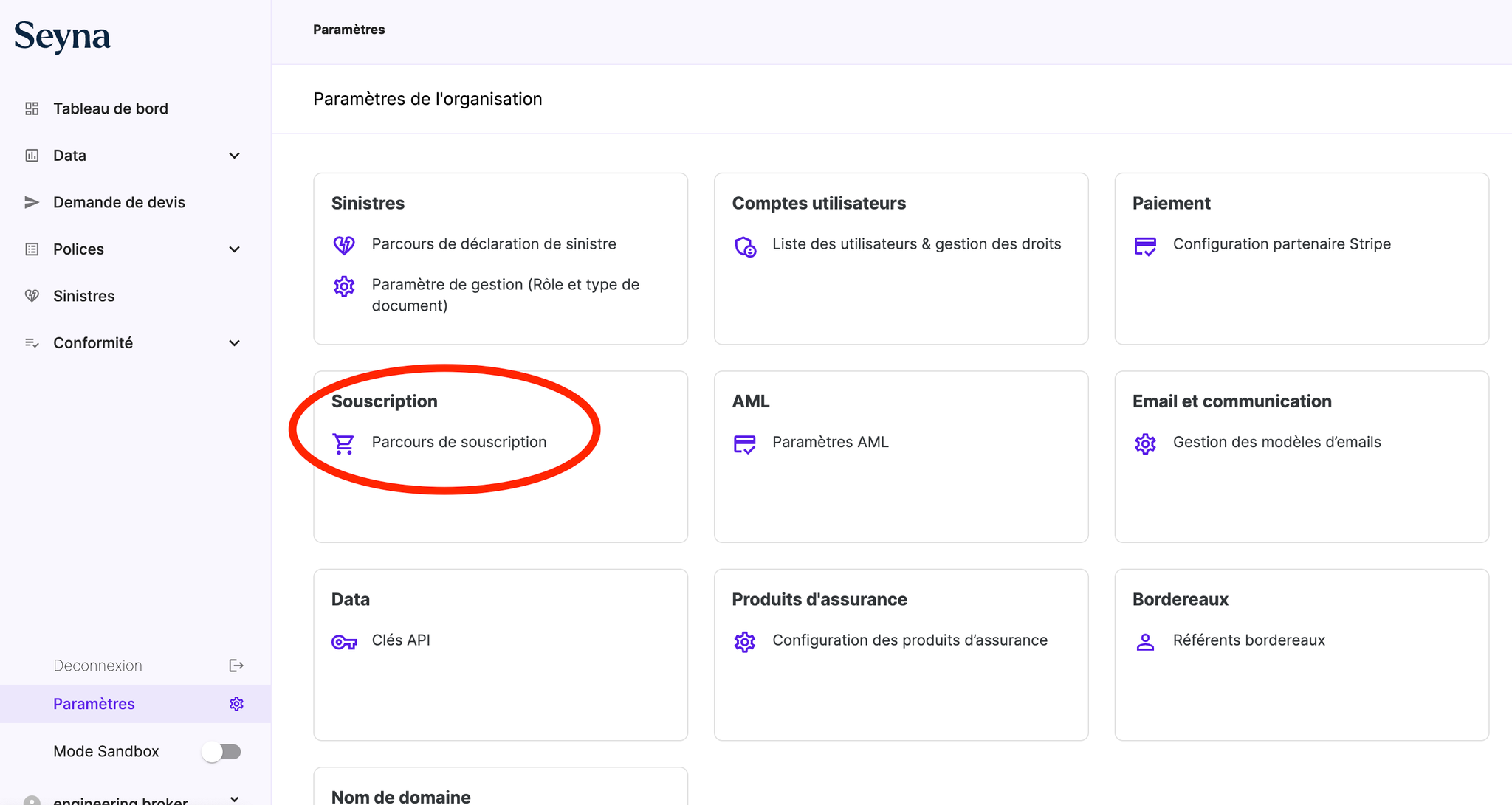This screenshot has height=805, width=1512.
Task: Click the Seyna logo
Action: 62,36
